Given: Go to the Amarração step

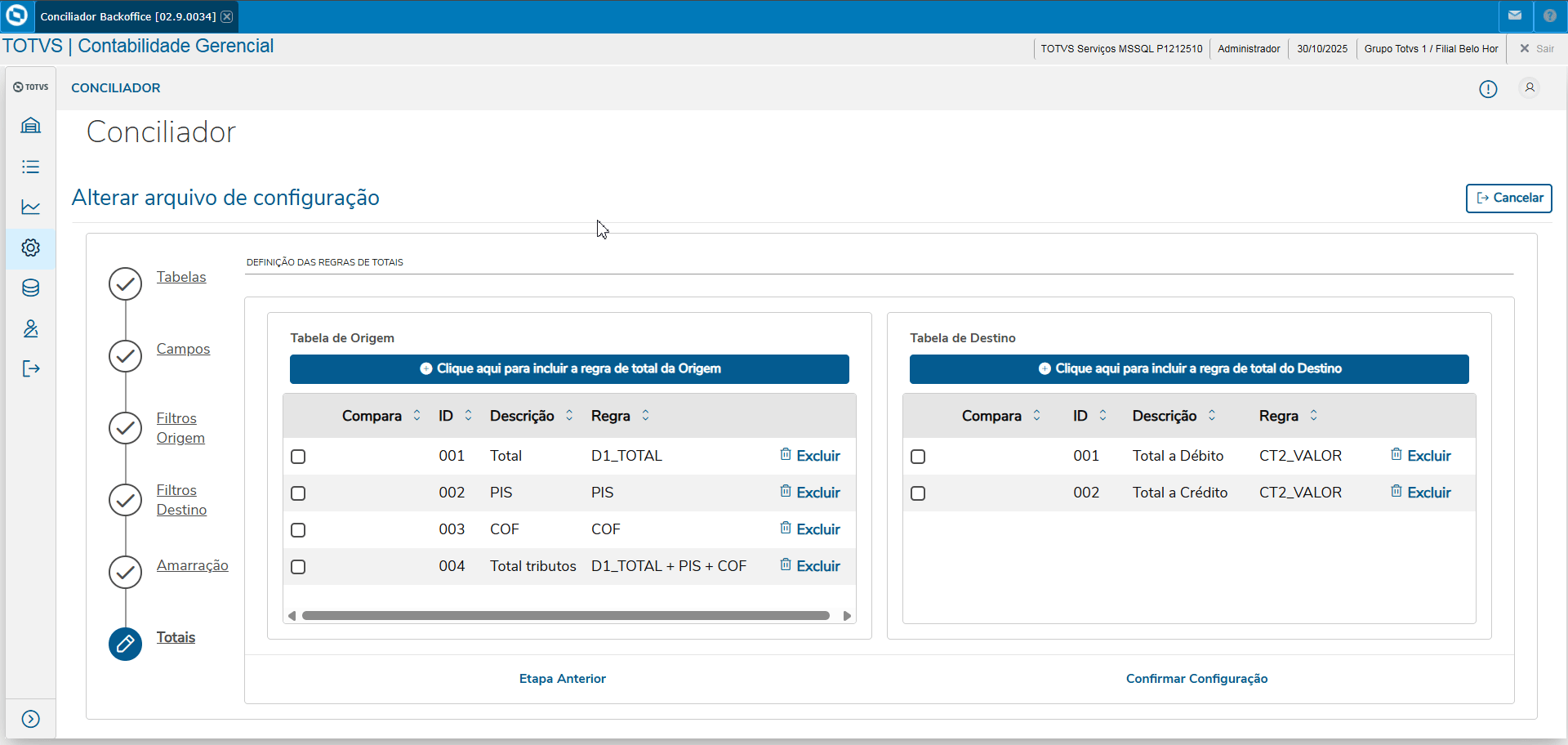Looking at the screenshot, I should click(x=193, y=565).
